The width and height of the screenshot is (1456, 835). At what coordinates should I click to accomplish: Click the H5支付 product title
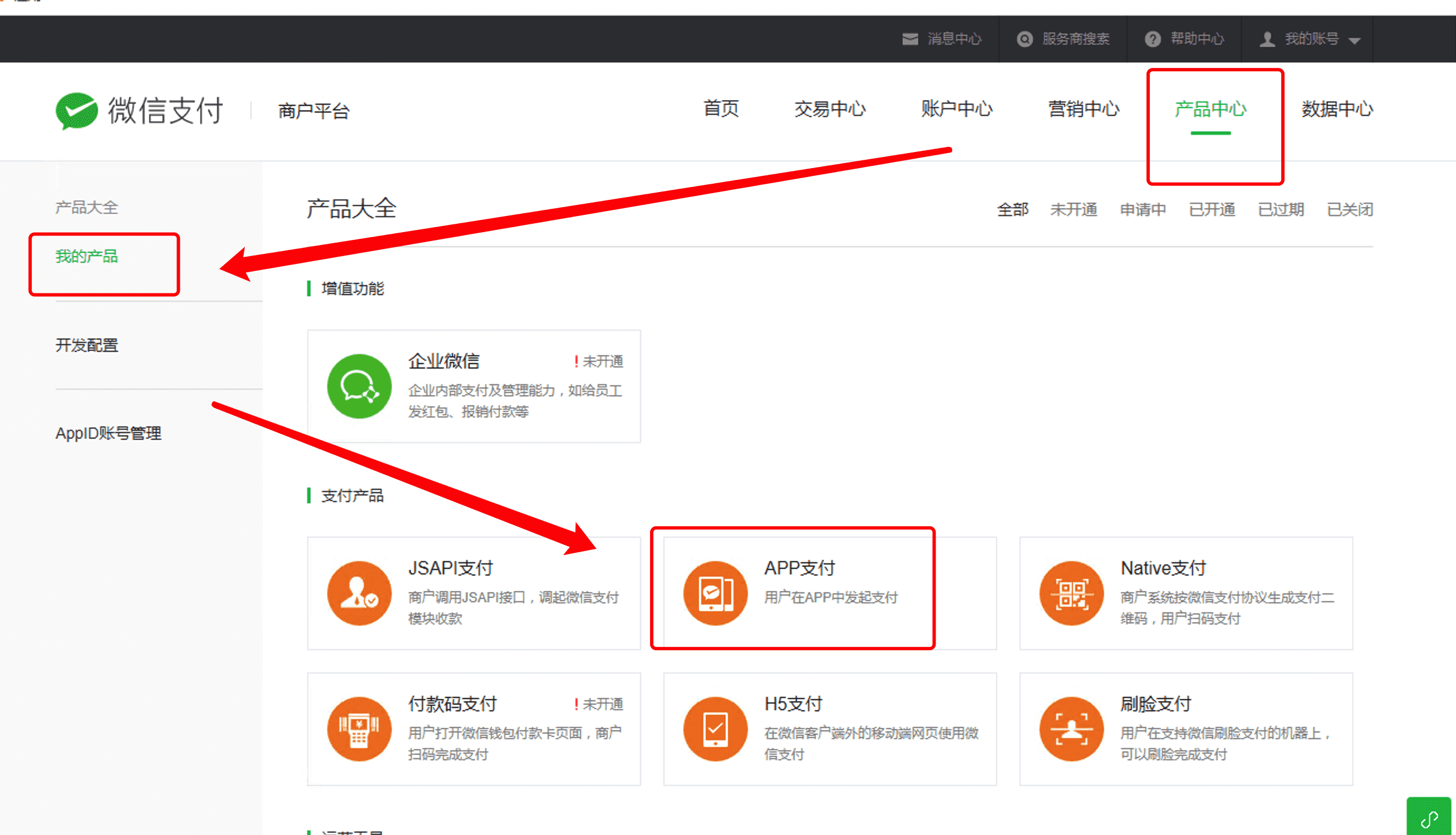tap(793, 704)
